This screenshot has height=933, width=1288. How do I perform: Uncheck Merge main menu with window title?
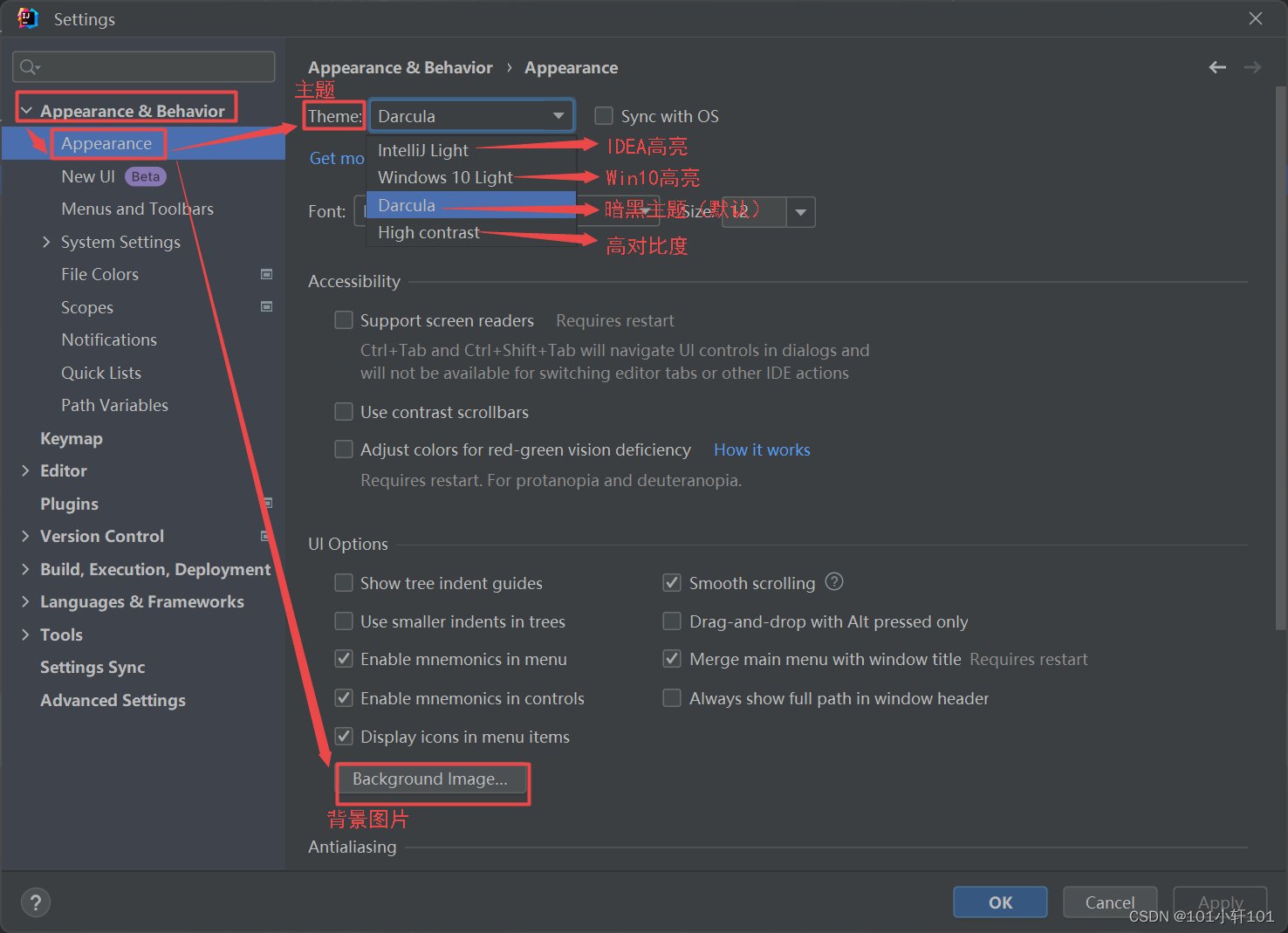click(672, 659)
